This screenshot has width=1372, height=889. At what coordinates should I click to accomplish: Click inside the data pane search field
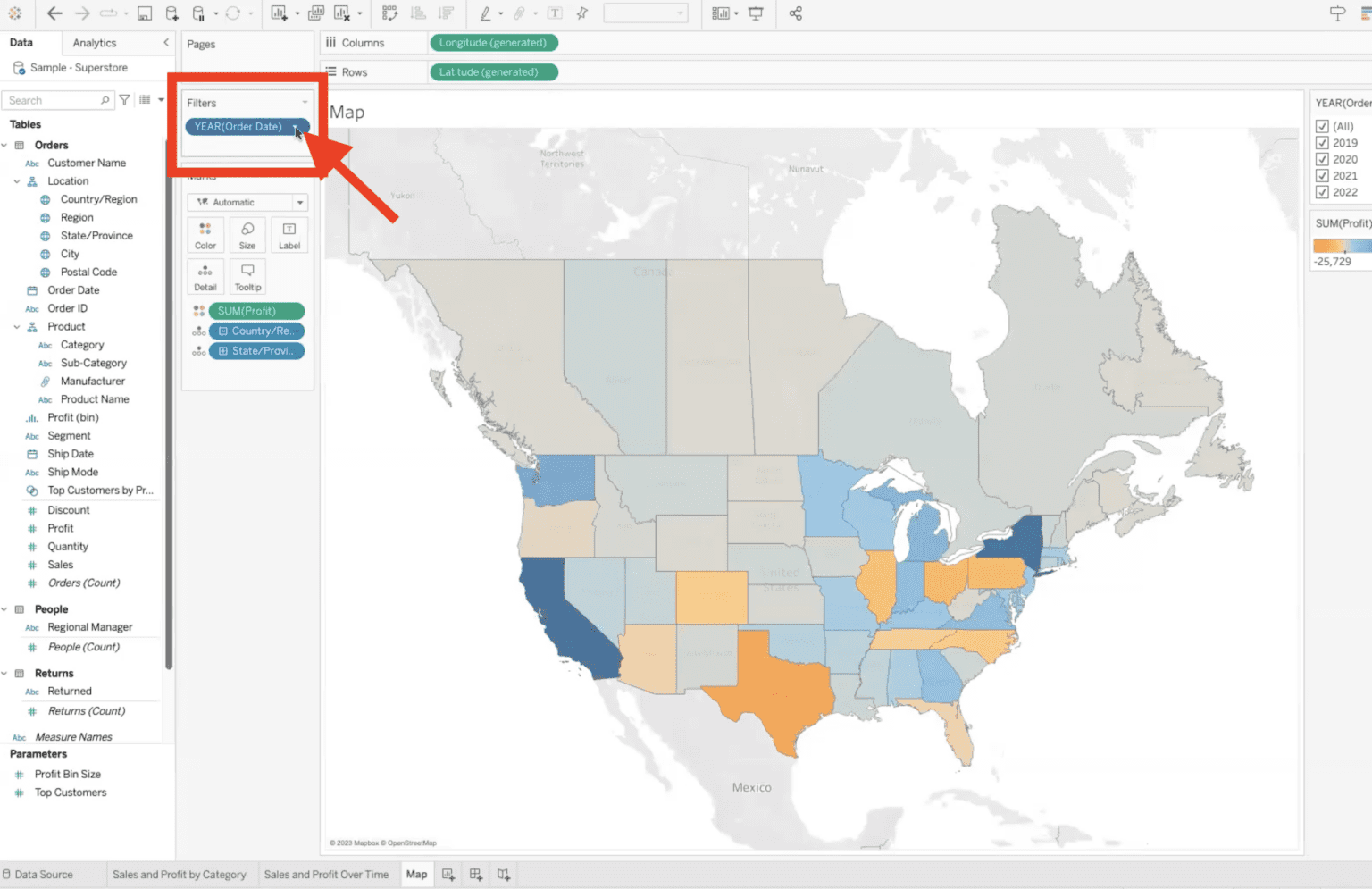pos(54,99)
